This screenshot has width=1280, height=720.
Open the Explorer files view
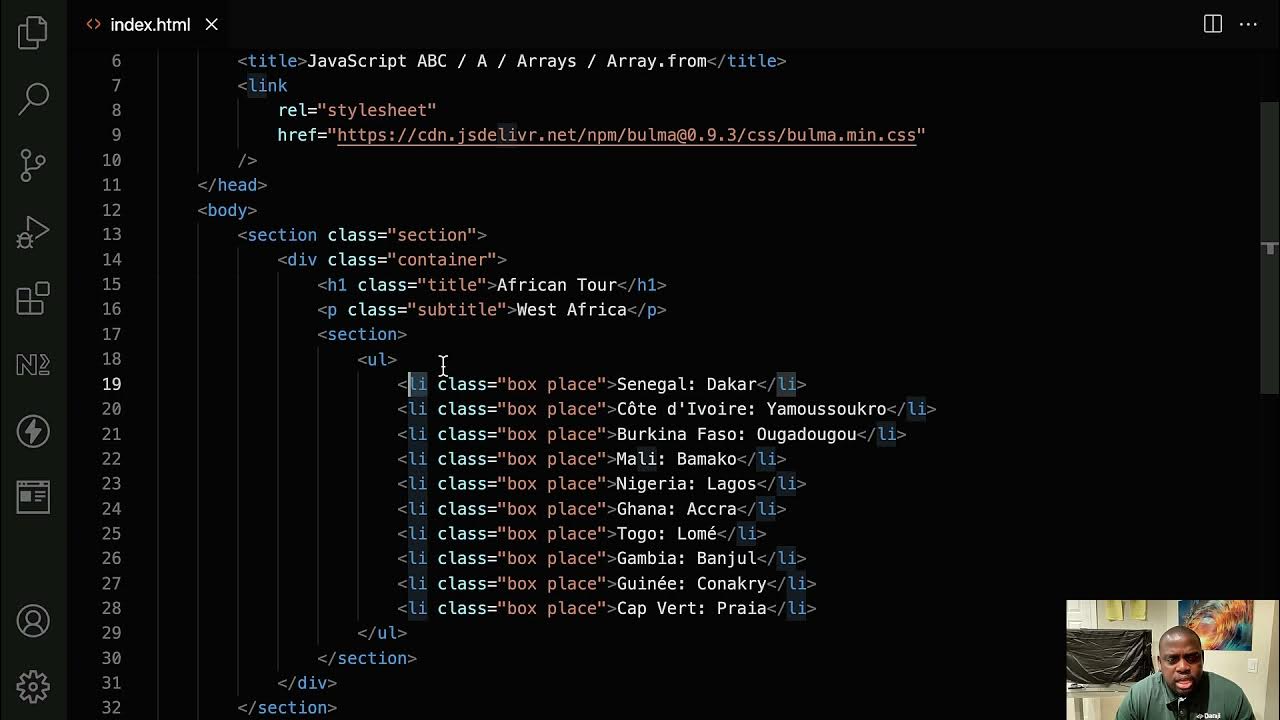coord(33,32)
